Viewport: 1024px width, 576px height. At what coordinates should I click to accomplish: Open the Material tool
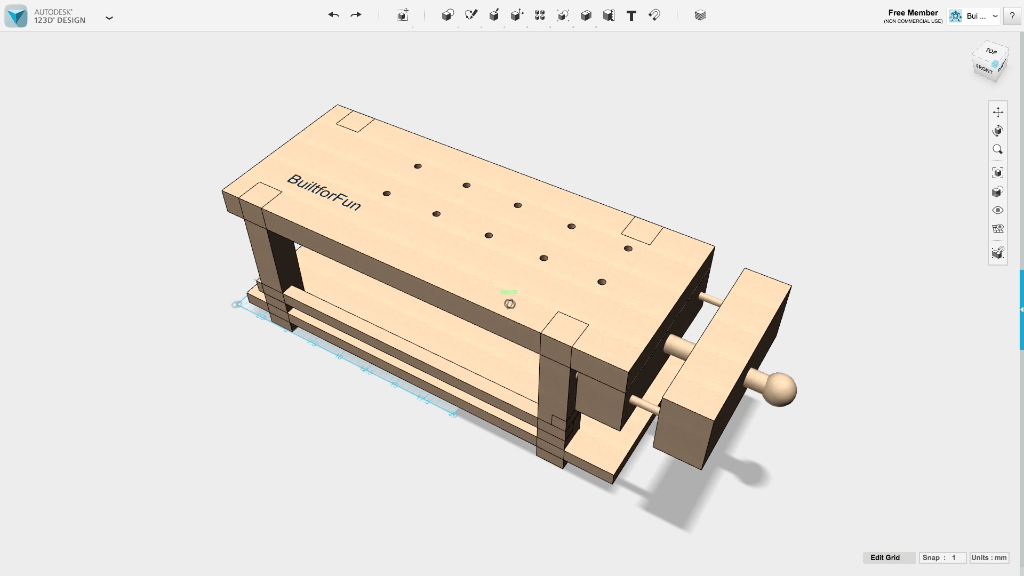click(x=700, y=15)
